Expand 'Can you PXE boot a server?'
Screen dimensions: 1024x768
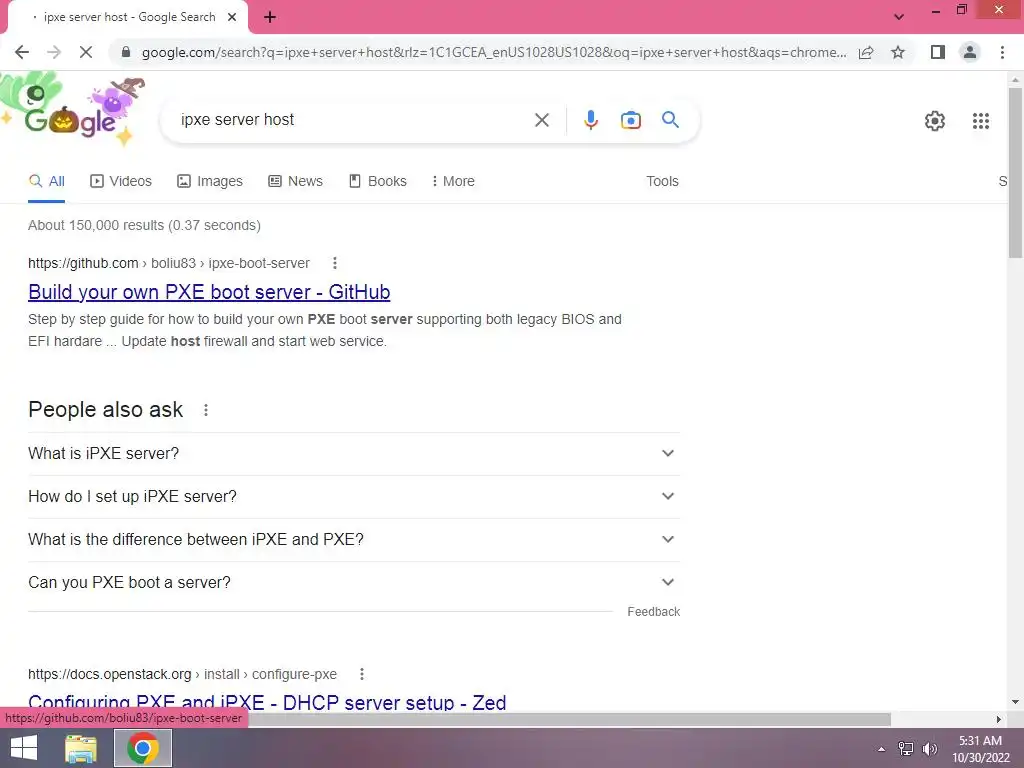click(354, 583)
